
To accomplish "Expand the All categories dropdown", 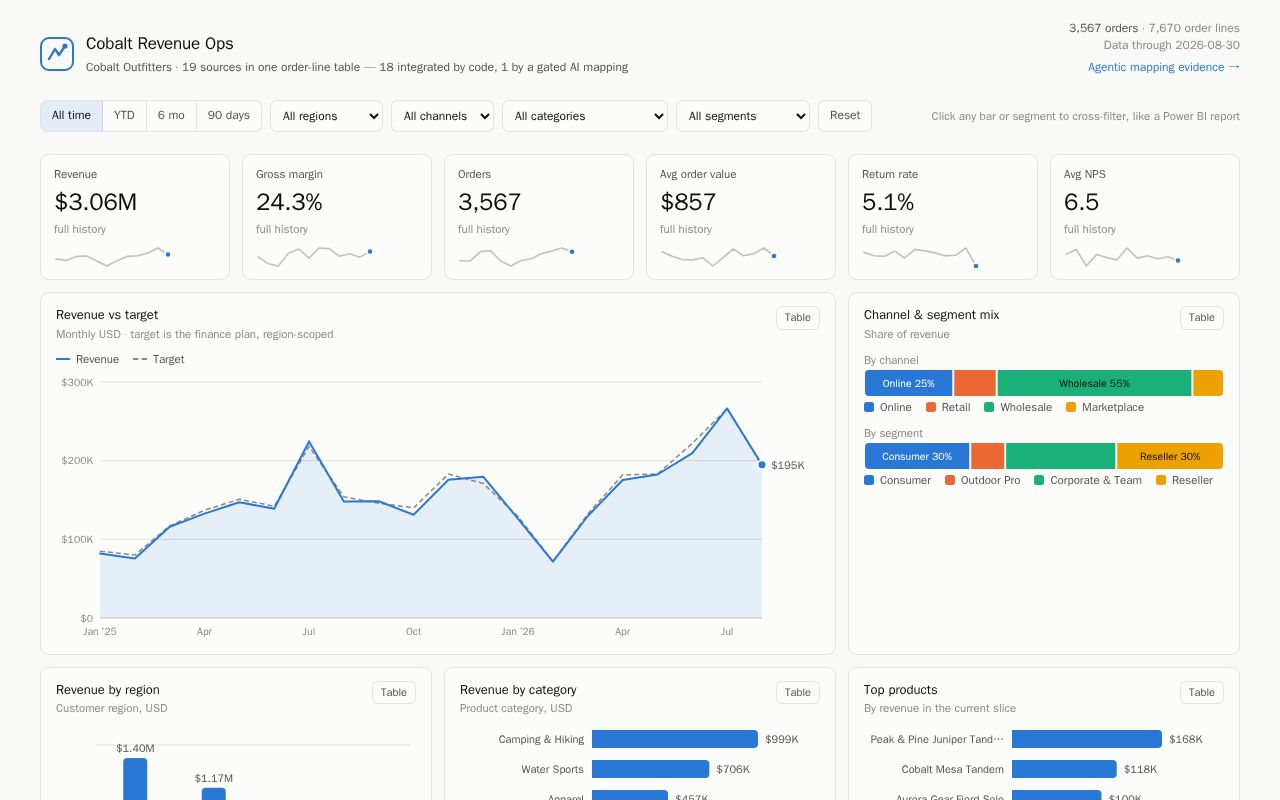I will [x=585, y=116].
